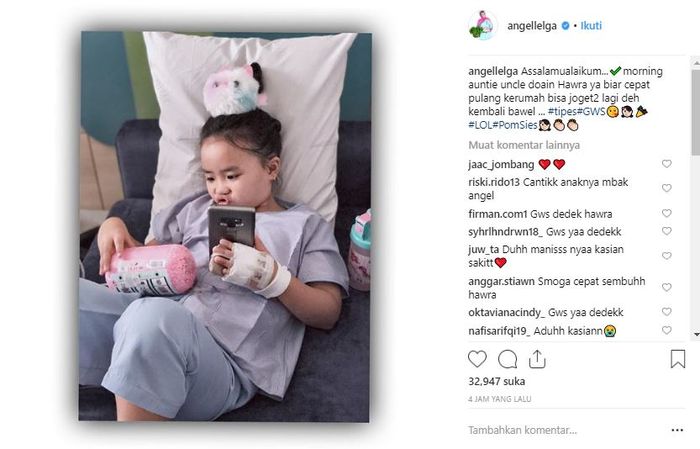Open the comment bubble icon
Viewport: 700px width, 449px height.
pos(507,359)
